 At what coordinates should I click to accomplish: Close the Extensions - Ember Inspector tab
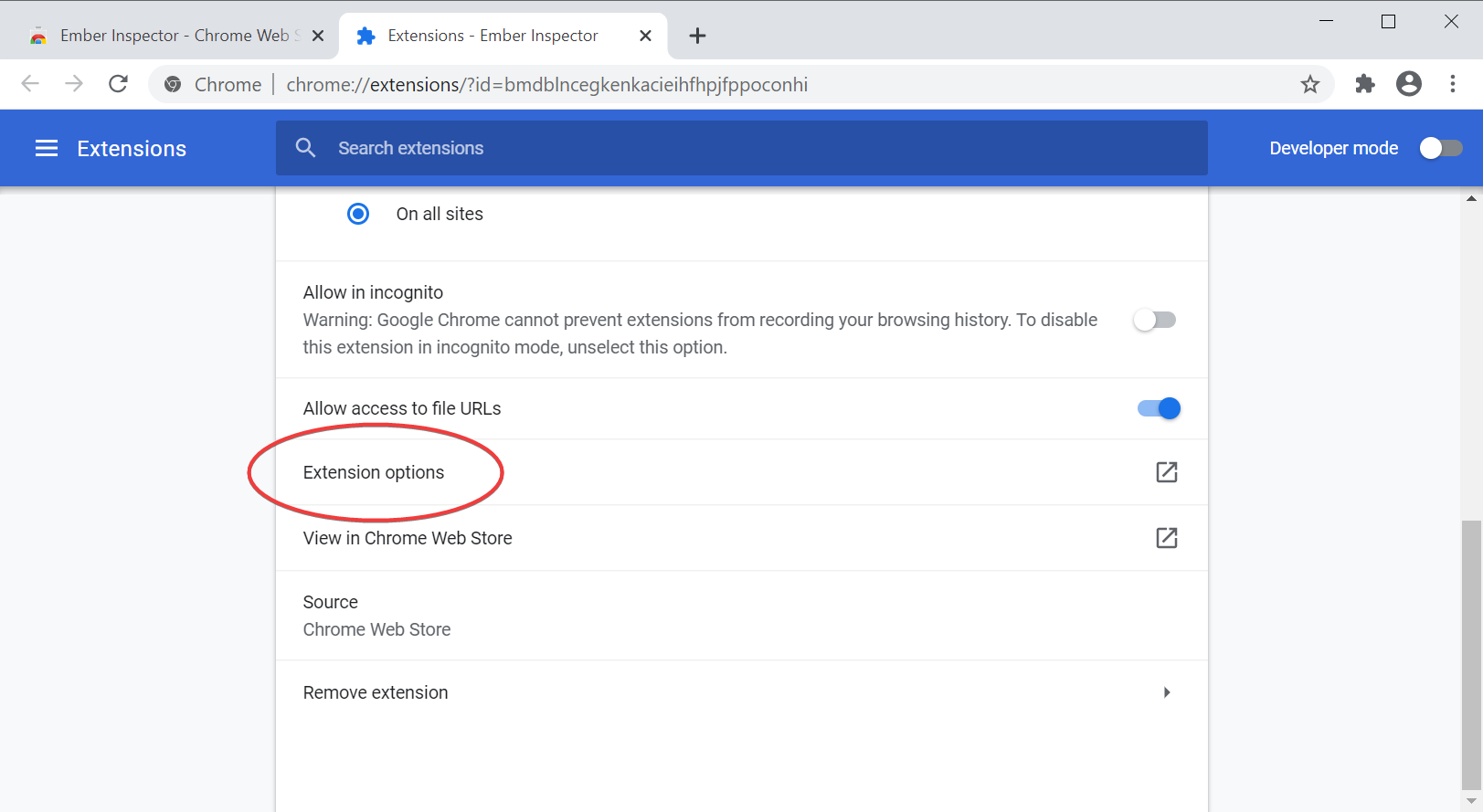(645, 36)
